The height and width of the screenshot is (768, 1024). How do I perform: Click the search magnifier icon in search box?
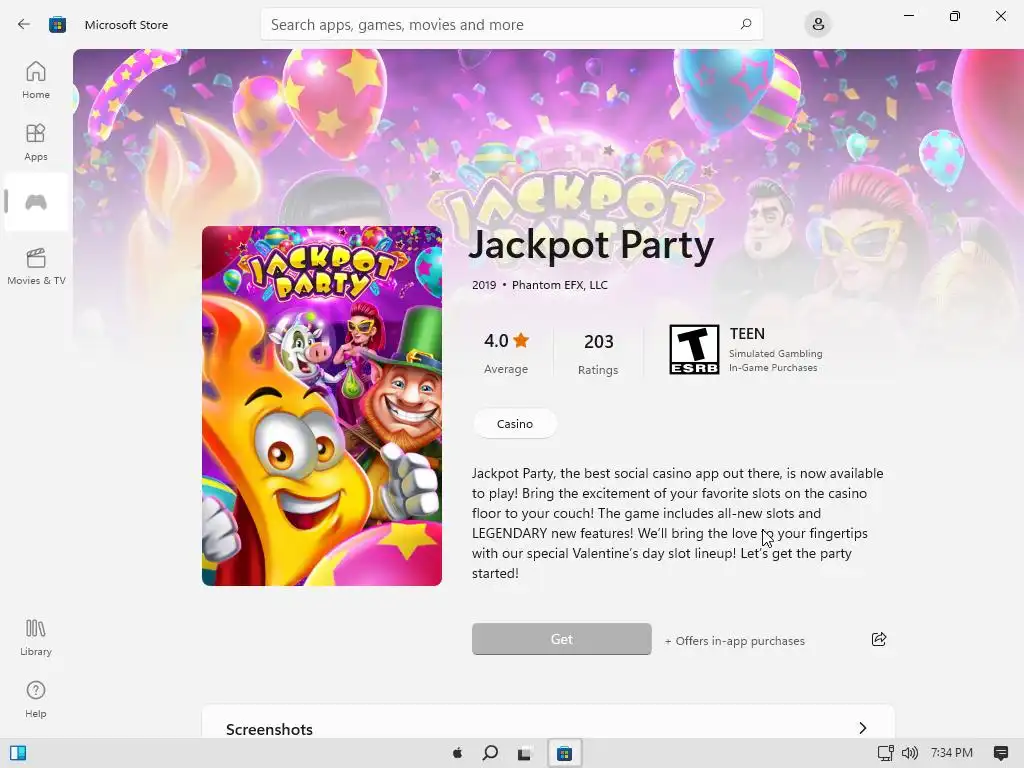click(746, 24)
